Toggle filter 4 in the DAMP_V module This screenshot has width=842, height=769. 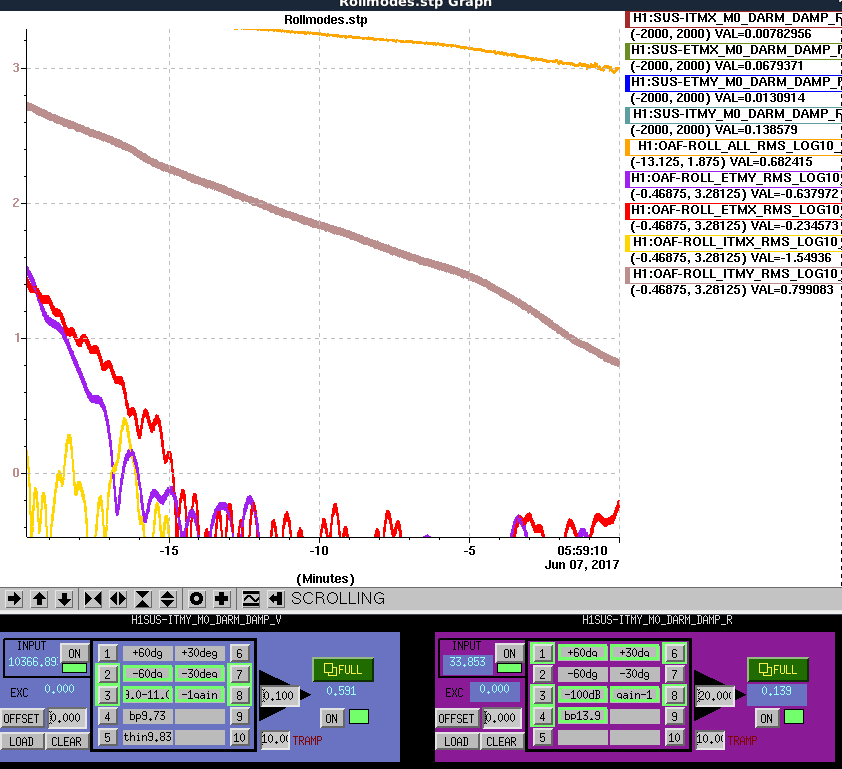[107, 716]
